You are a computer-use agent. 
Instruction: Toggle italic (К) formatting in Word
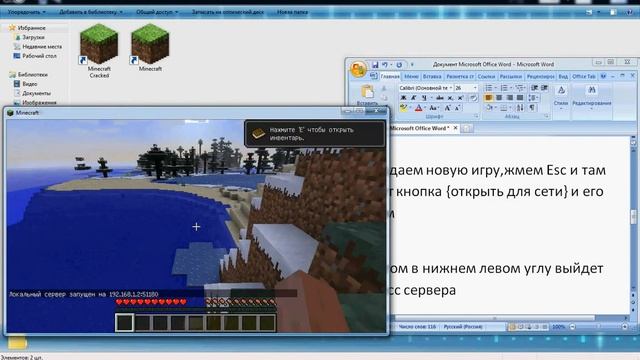point(413,98)
